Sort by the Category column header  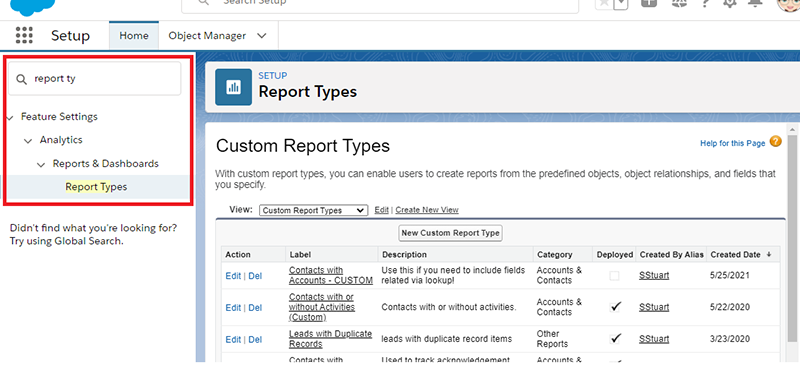tap(554, 255)
